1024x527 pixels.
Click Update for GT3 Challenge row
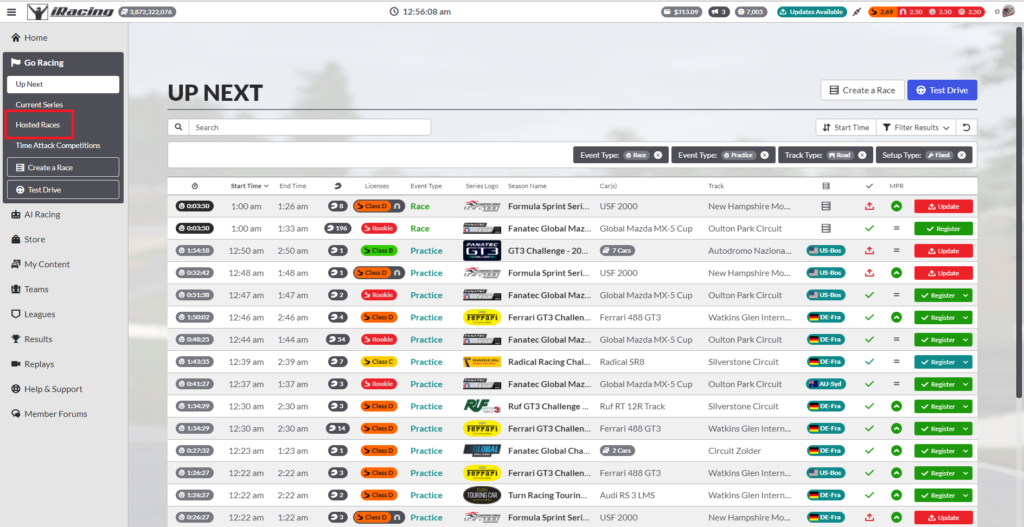pyautogui.click(x=943, y=251)
